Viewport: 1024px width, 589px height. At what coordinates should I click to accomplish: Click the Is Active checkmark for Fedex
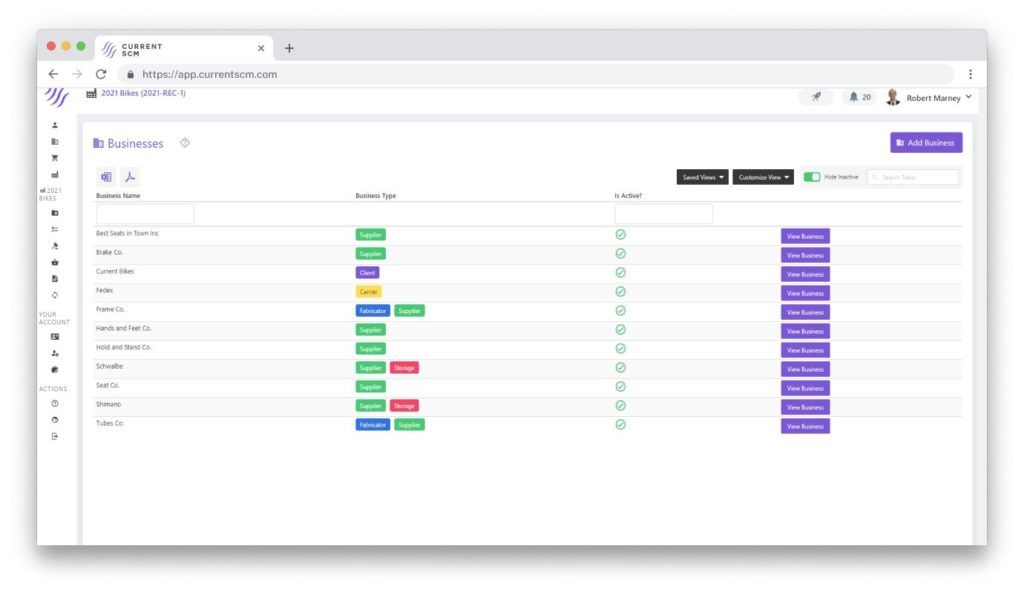pyautogui.click(x=619, y=291)
